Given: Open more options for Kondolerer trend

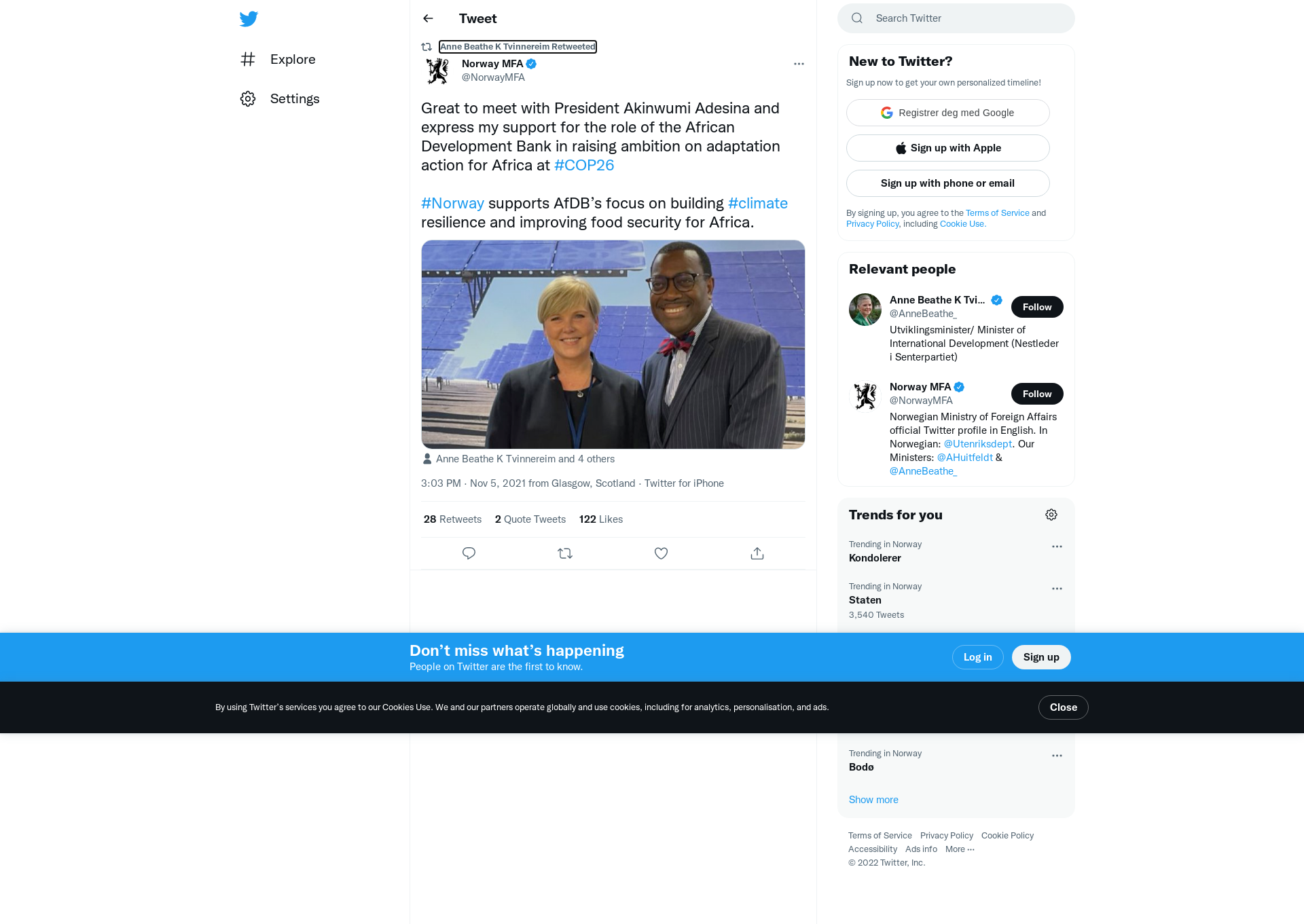Looking at the screenshot, I should (1057, 547).
